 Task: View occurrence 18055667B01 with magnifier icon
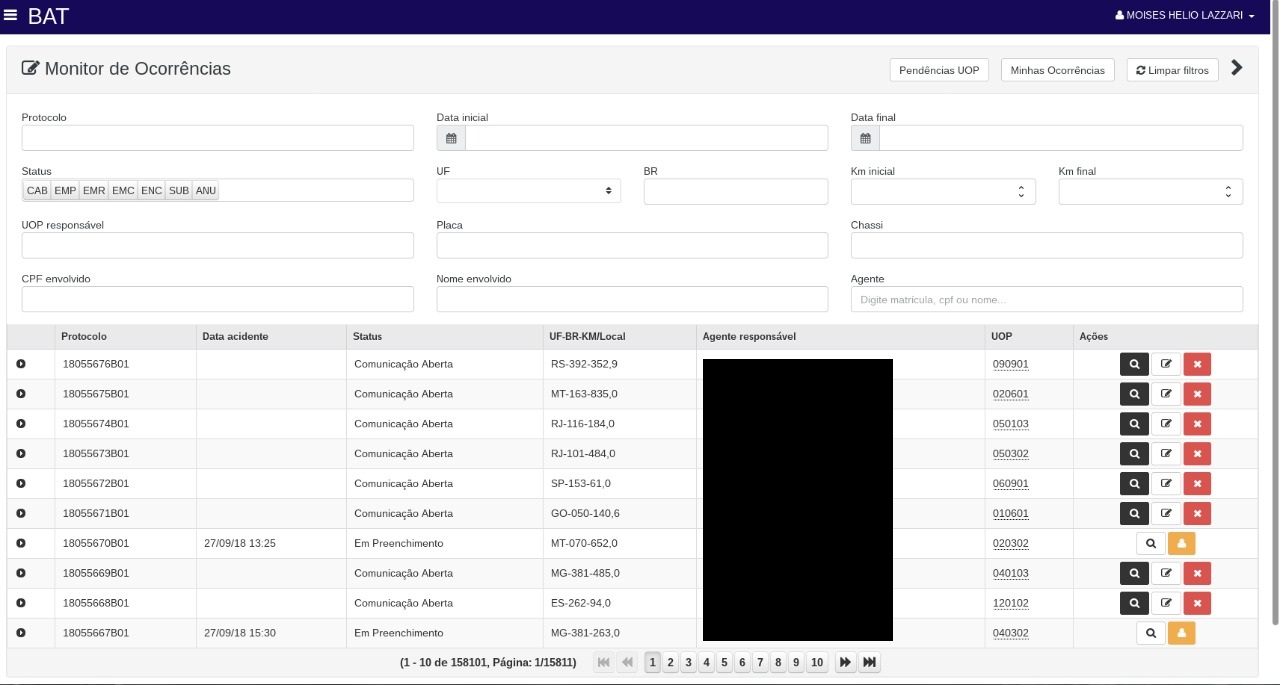click(1151, 633)
